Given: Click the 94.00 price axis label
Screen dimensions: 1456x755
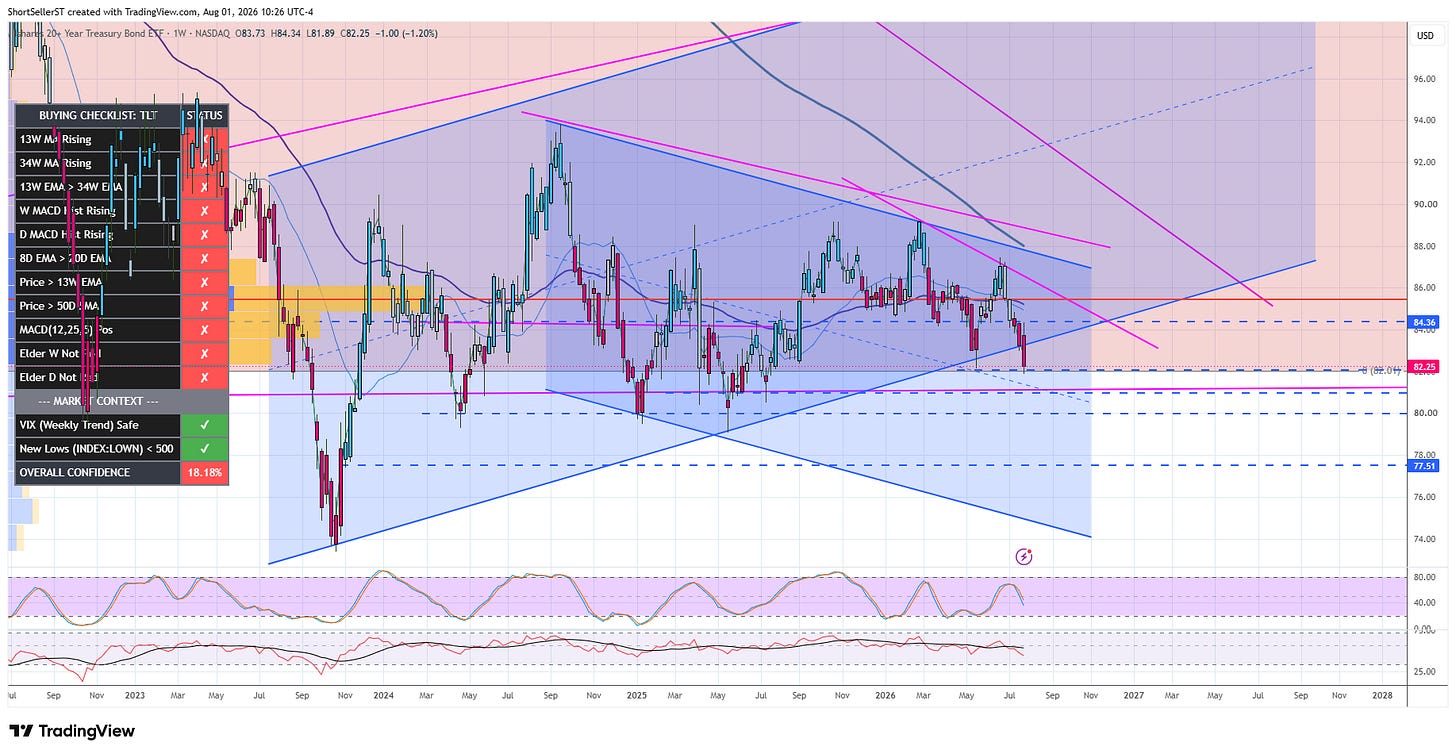Looking at the screenshot, I should pos(1424,120).
